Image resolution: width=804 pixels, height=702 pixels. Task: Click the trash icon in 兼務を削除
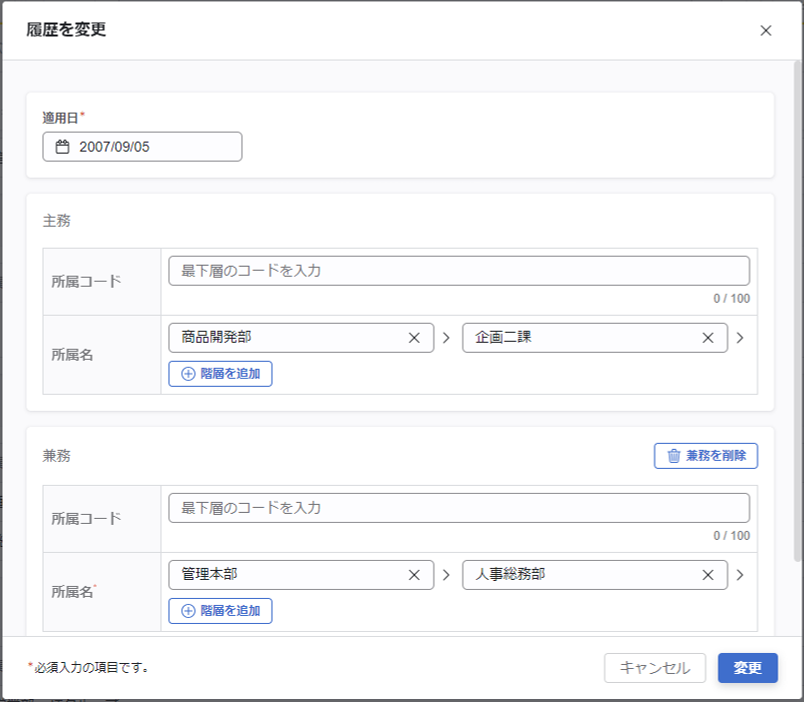(x=674, y=456)
